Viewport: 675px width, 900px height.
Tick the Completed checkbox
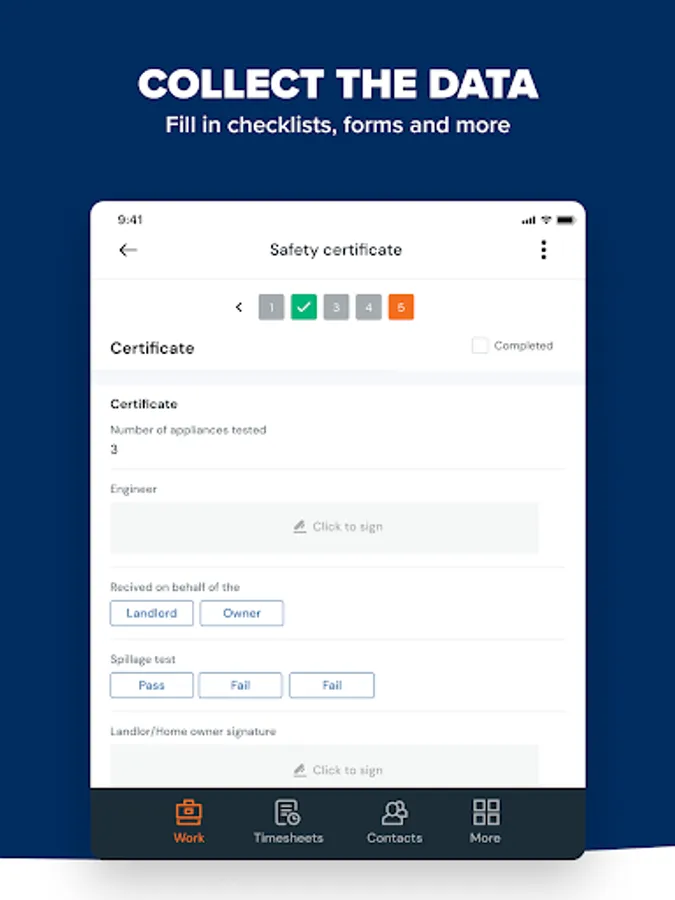click(x=479, y=346)
